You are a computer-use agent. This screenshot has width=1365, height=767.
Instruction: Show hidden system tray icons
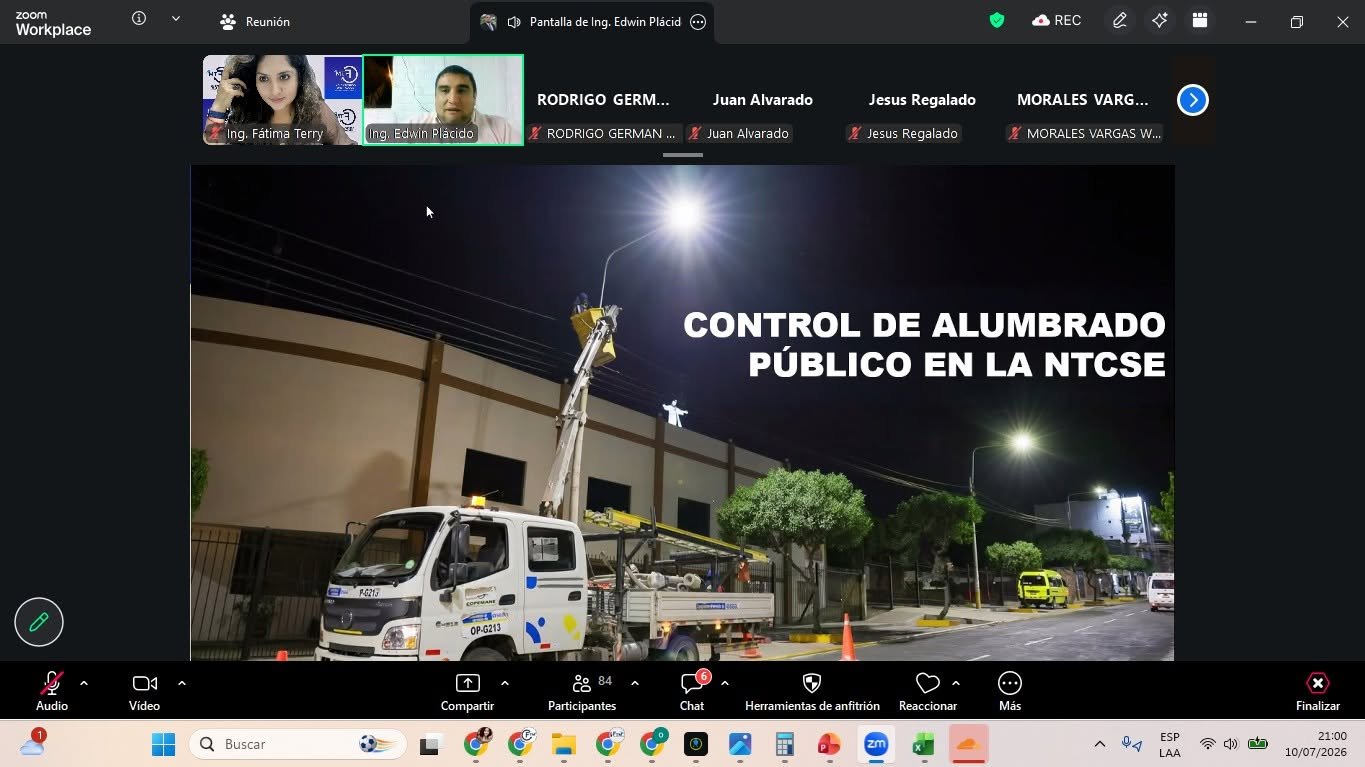[x=1100, y=744]
